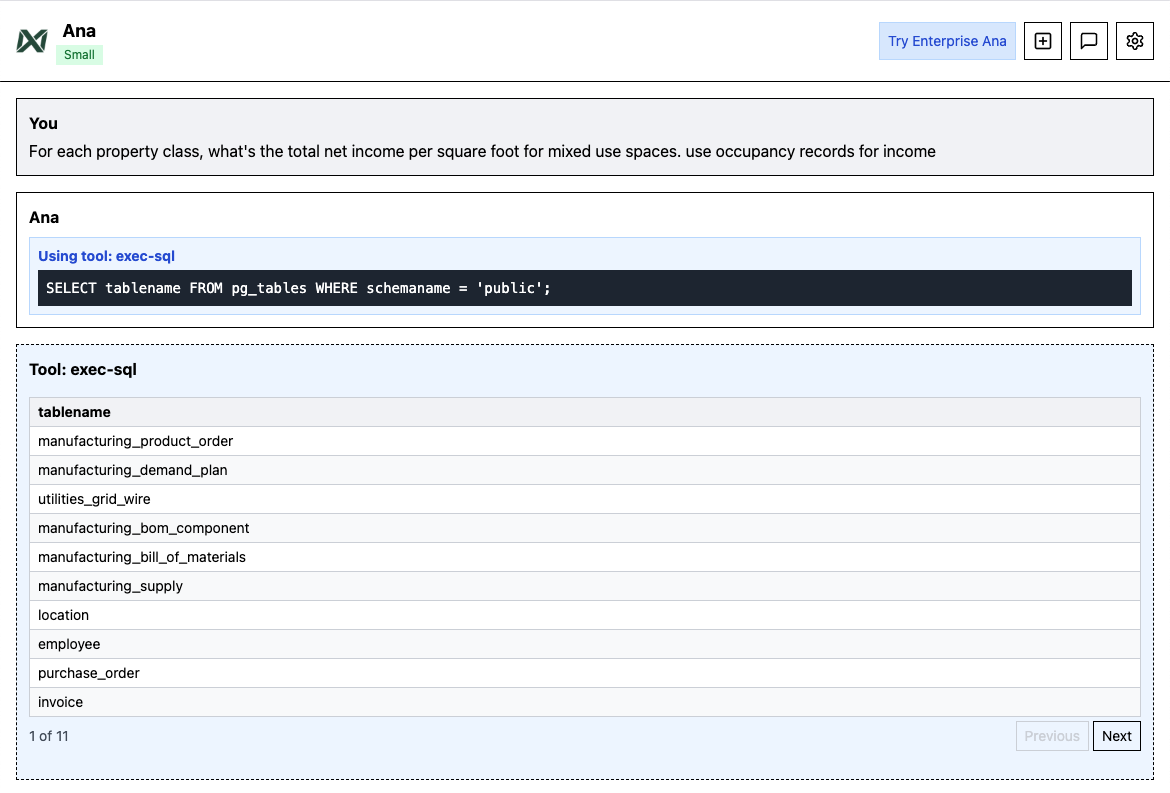The height and width of the screenshot is (793, 1170).
Task: Select the manufacturing_bom_component row
Action: pos(143,528)
